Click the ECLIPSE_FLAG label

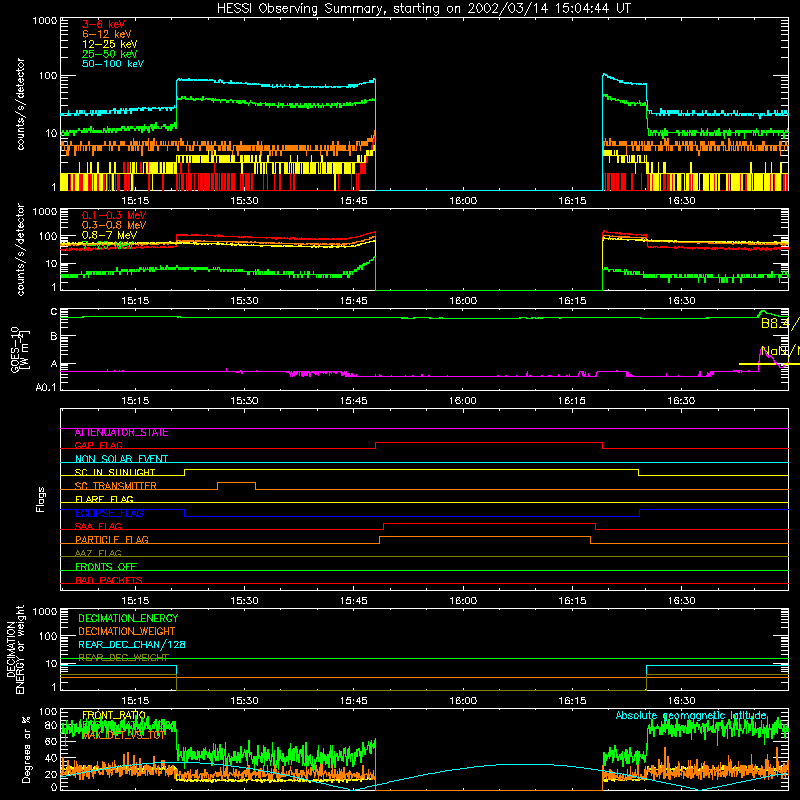[x=109, y=513]
